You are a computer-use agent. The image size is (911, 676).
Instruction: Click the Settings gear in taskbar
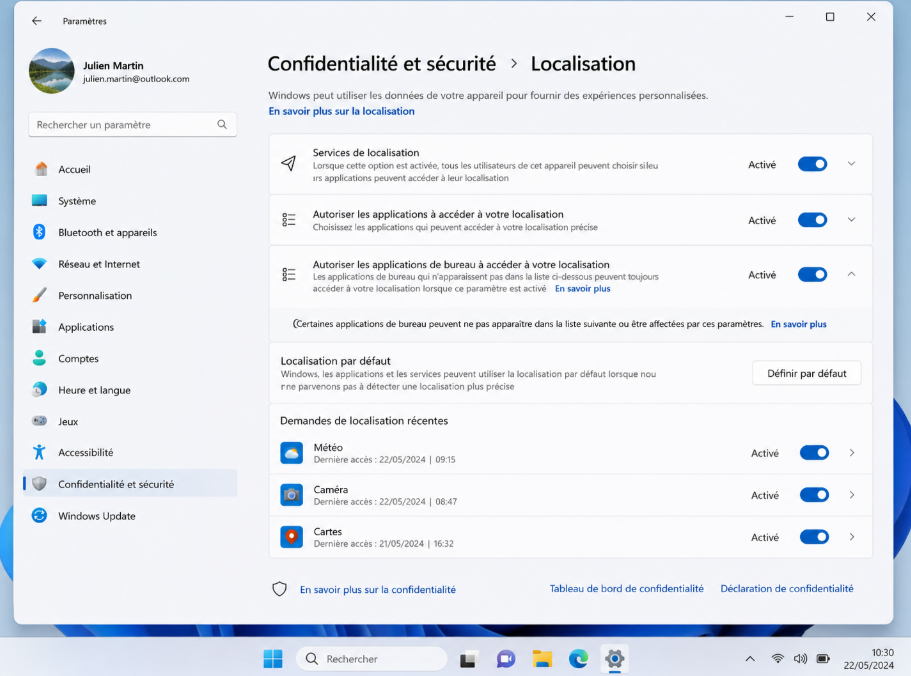[x=615, y=659]
